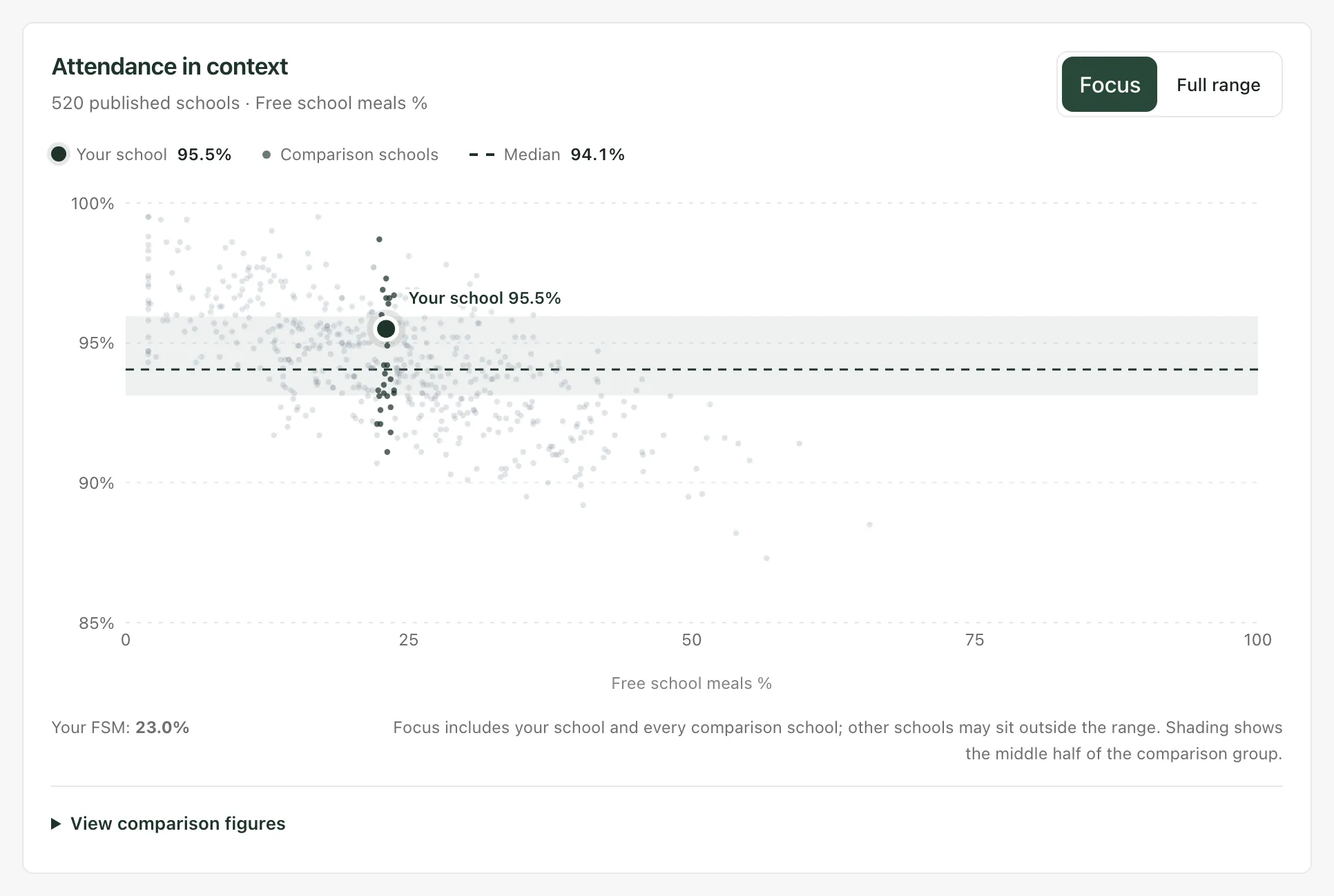
Task: Click the large Your school data point
Action: (386, 329)
